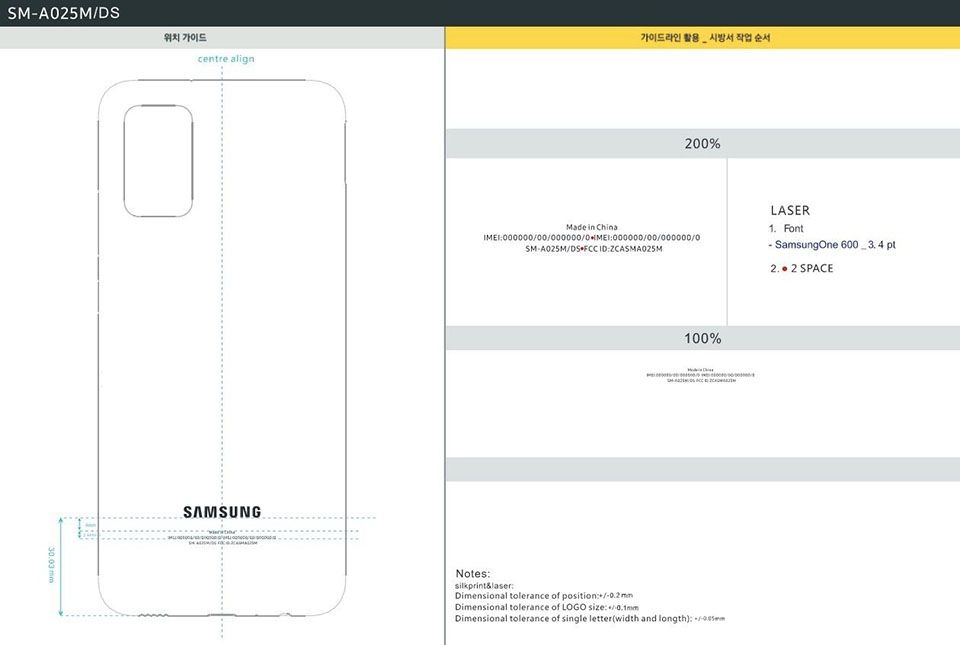The width and height of the screenshot is (960, 645).
Task: Select the SM-A025M/DS title bar text
Action: pos(64,13)
